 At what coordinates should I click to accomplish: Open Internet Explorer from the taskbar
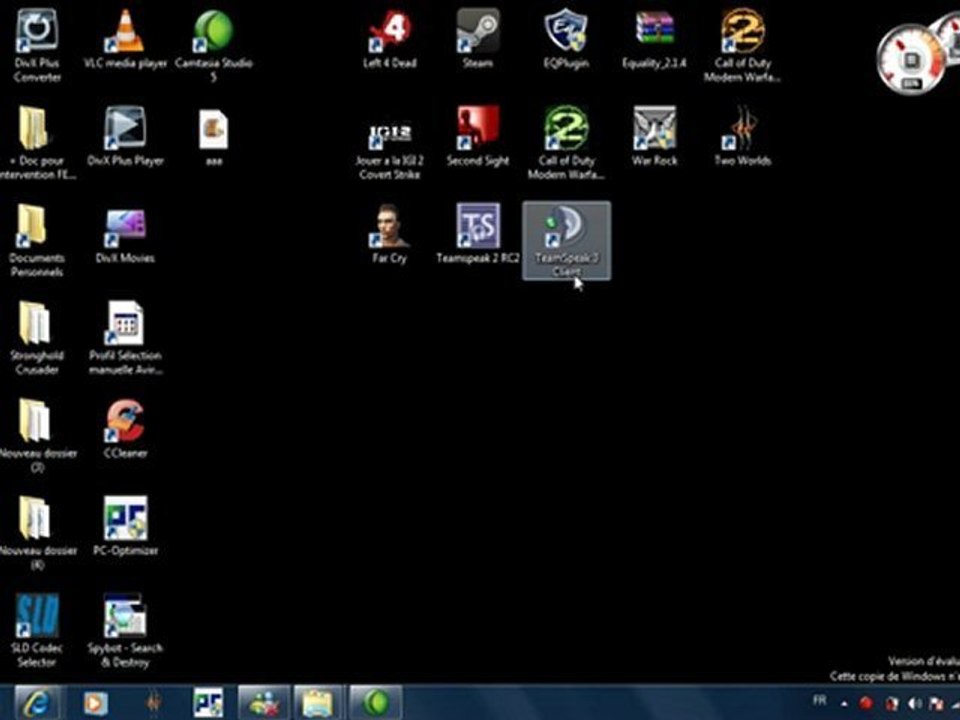coord(36,702)
